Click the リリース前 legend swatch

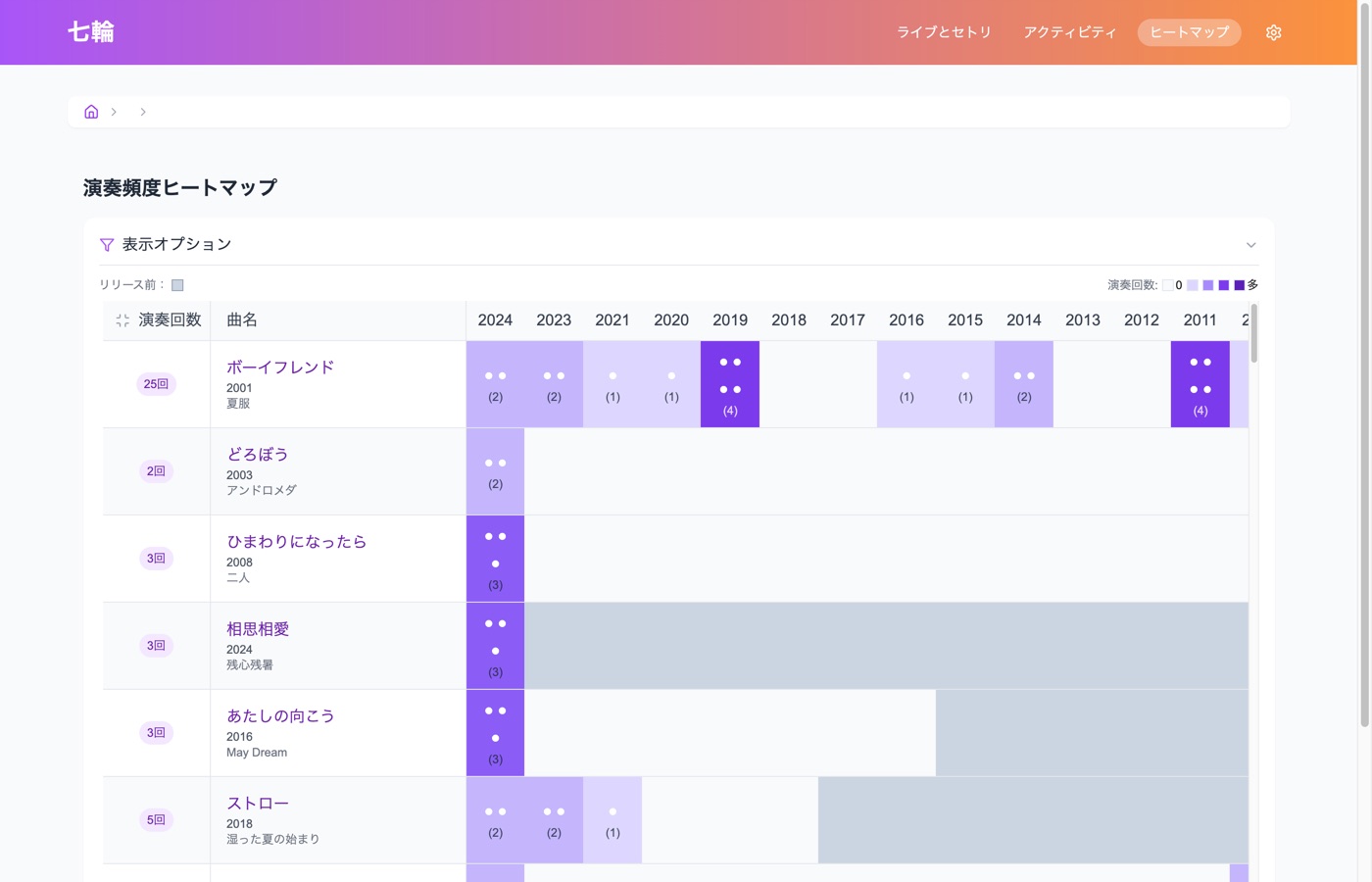pos(177,285)
